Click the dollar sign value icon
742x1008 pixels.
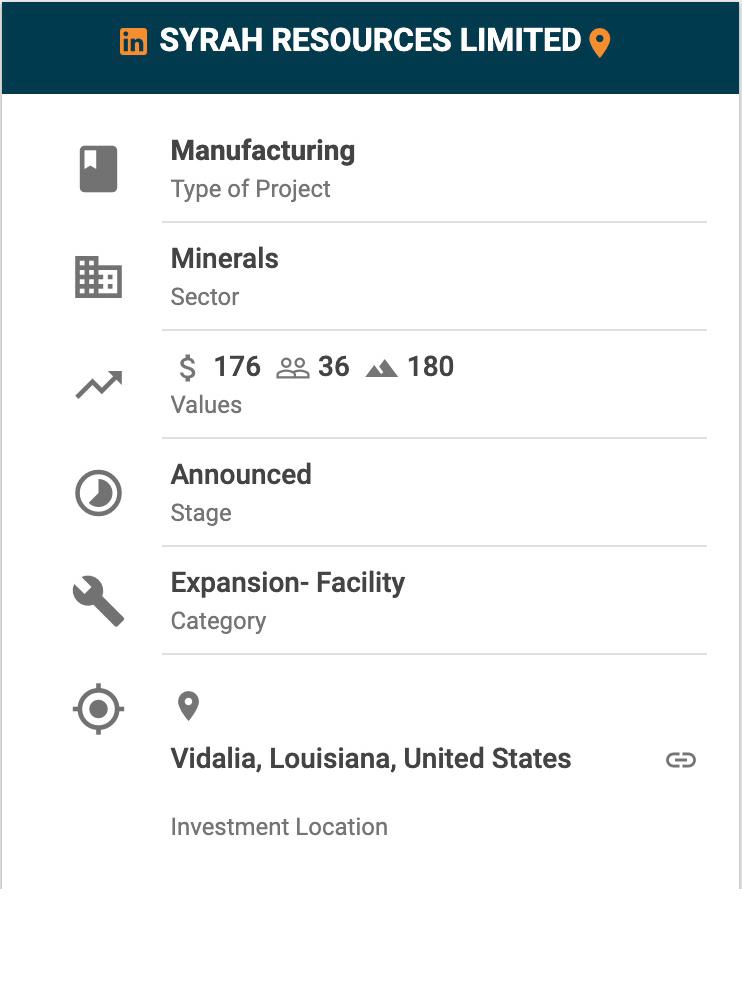click(x=187, y=368)
